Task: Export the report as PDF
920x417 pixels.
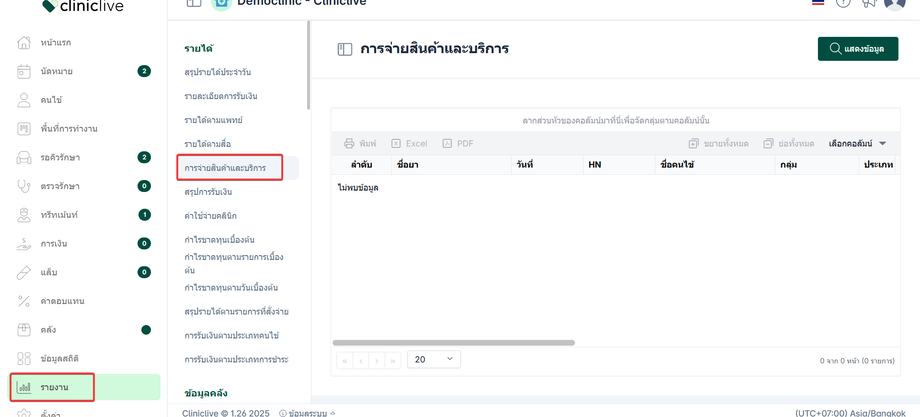Action: pyautogui.click(x=458, y=143)
